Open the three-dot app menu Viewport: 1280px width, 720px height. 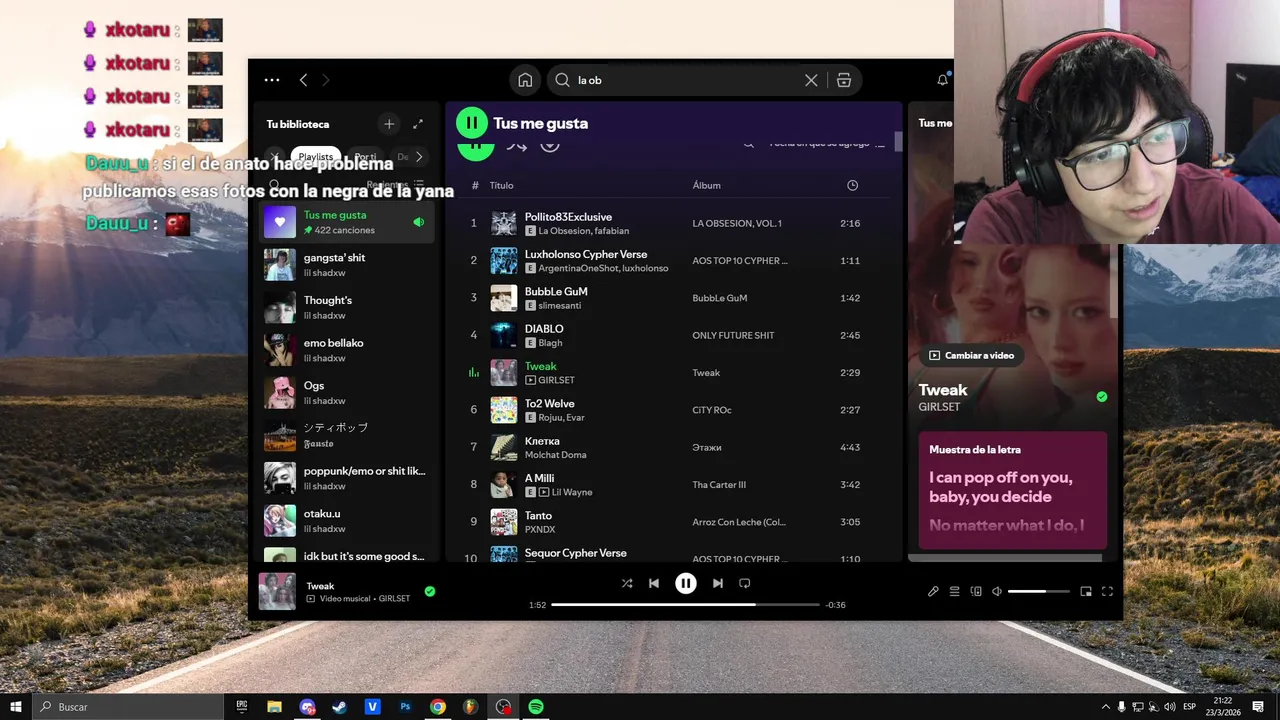point(272,80)
